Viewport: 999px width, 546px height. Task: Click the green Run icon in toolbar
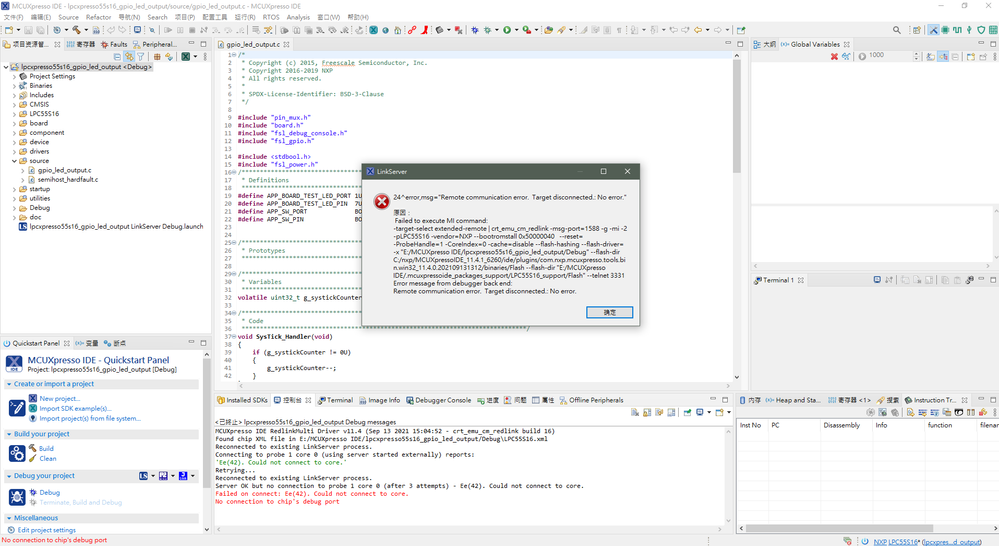pos(507,30)
